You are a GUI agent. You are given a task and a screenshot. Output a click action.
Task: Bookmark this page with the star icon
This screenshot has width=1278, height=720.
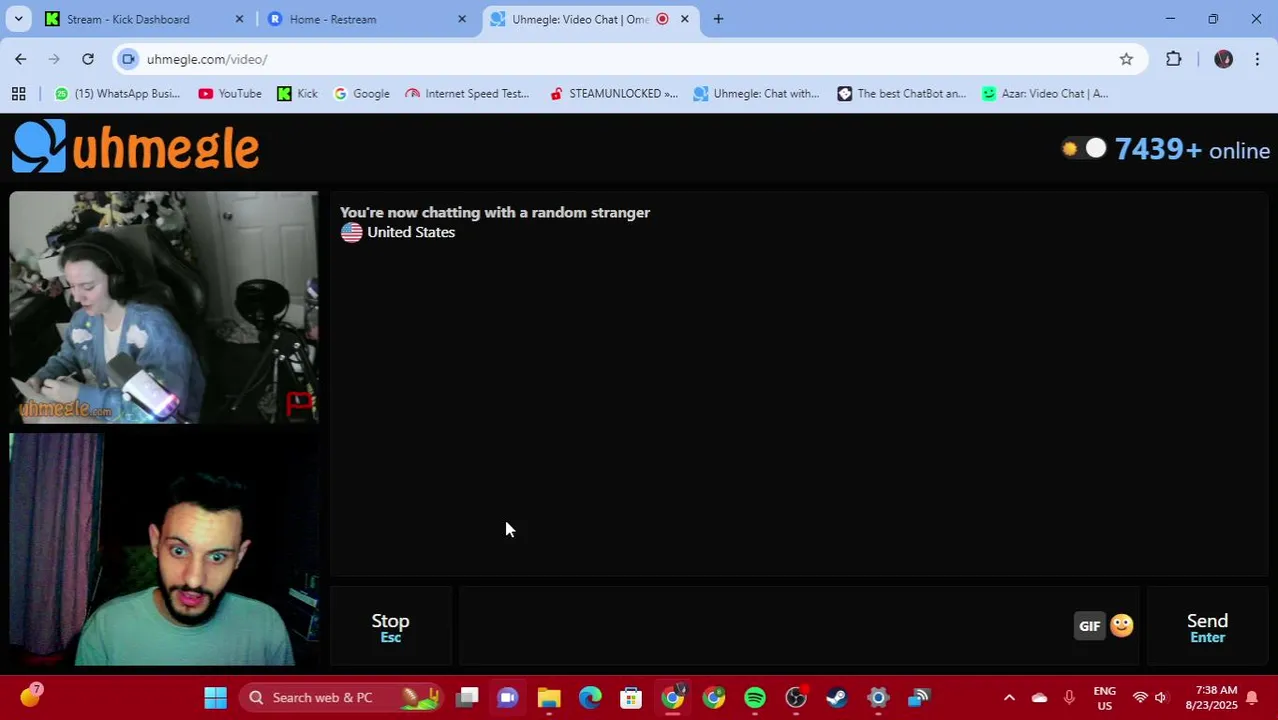coord(1126,59)
